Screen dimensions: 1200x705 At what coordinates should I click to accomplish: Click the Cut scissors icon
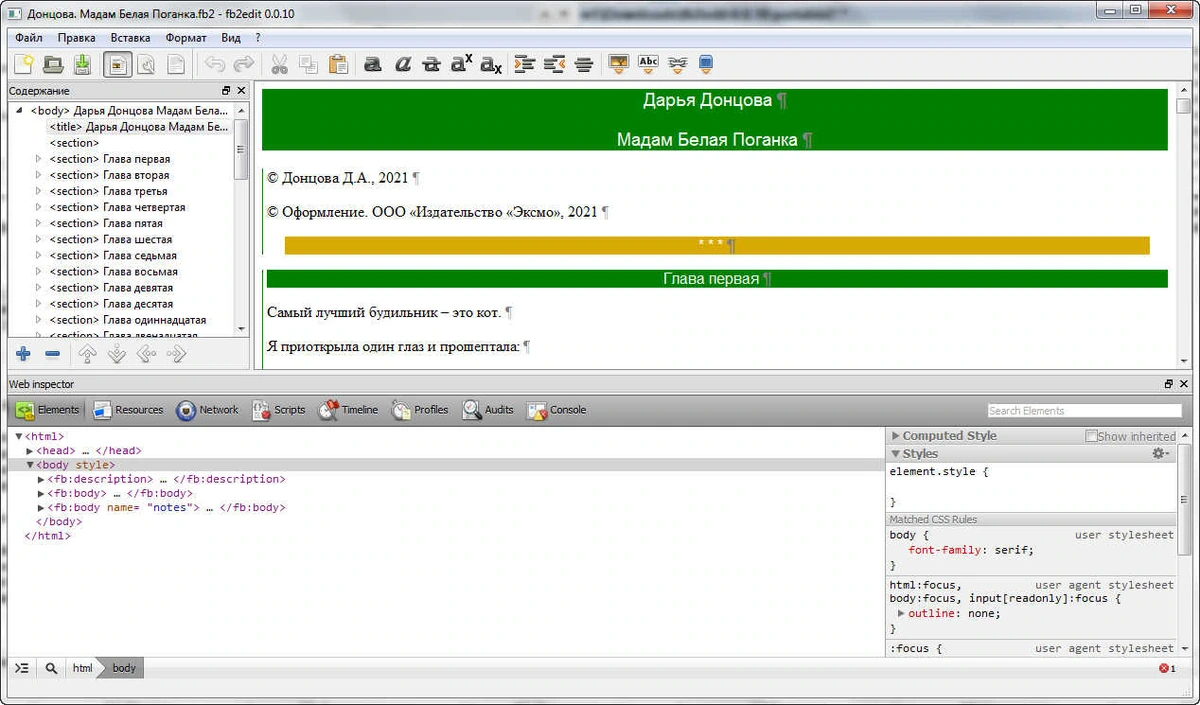279,64
